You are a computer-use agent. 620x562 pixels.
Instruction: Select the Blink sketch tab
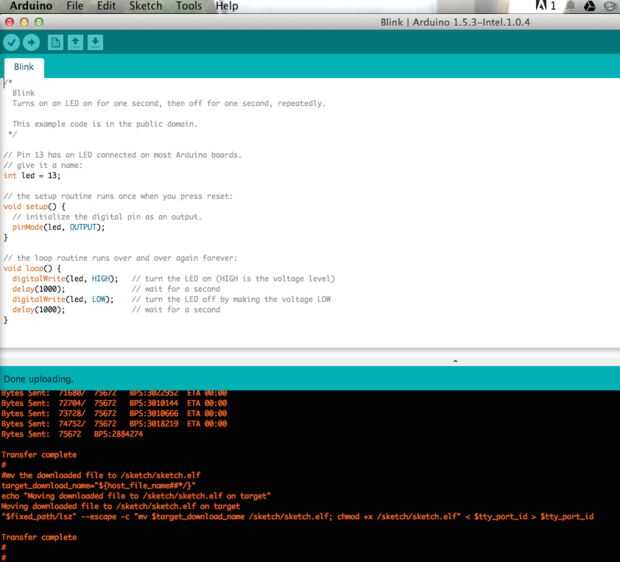click(x=24, y=67)
